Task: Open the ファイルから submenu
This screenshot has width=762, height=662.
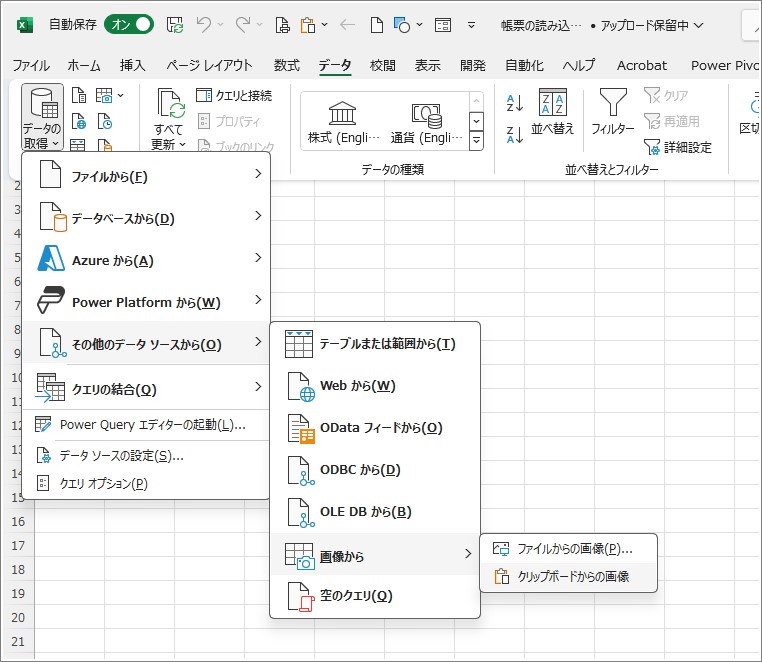Action: click(146, 175)
